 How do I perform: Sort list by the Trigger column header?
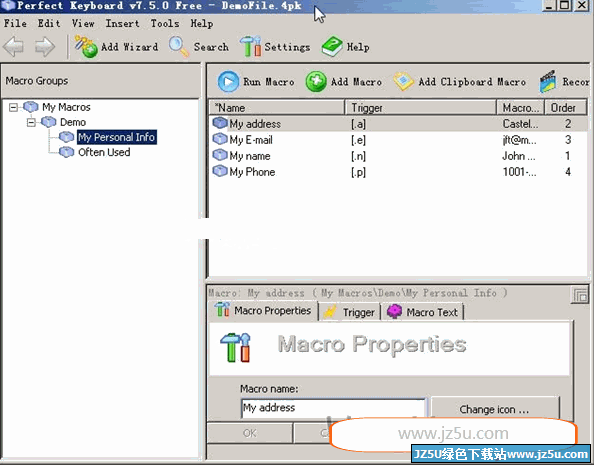[x=420, y=108]
